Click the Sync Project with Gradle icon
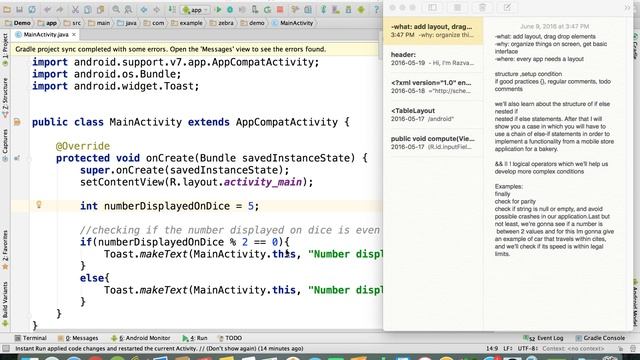This screenshot has width=640, height=360. [323, 9]
